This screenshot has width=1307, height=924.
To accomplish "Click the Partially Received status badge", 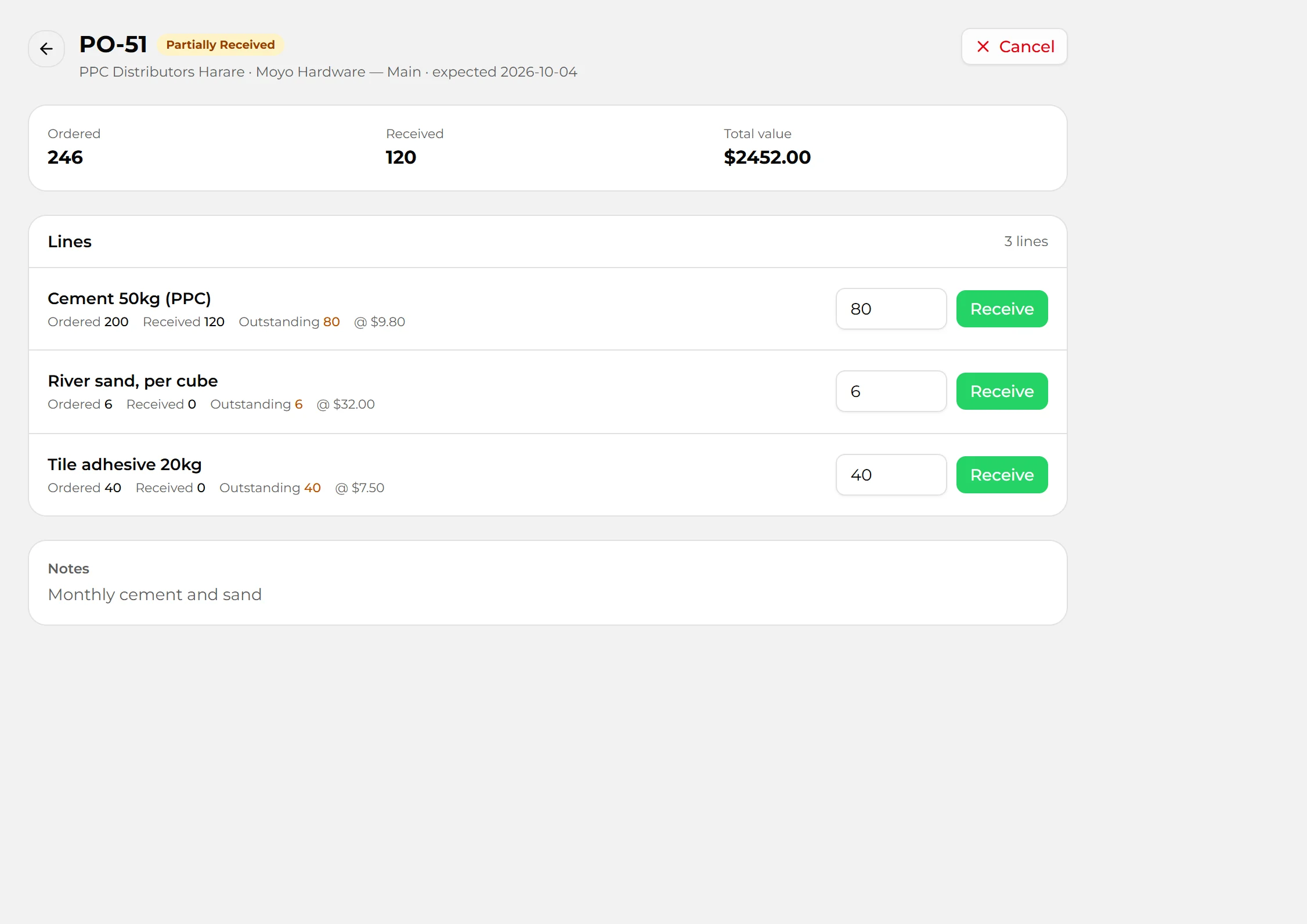I will 221,45.
